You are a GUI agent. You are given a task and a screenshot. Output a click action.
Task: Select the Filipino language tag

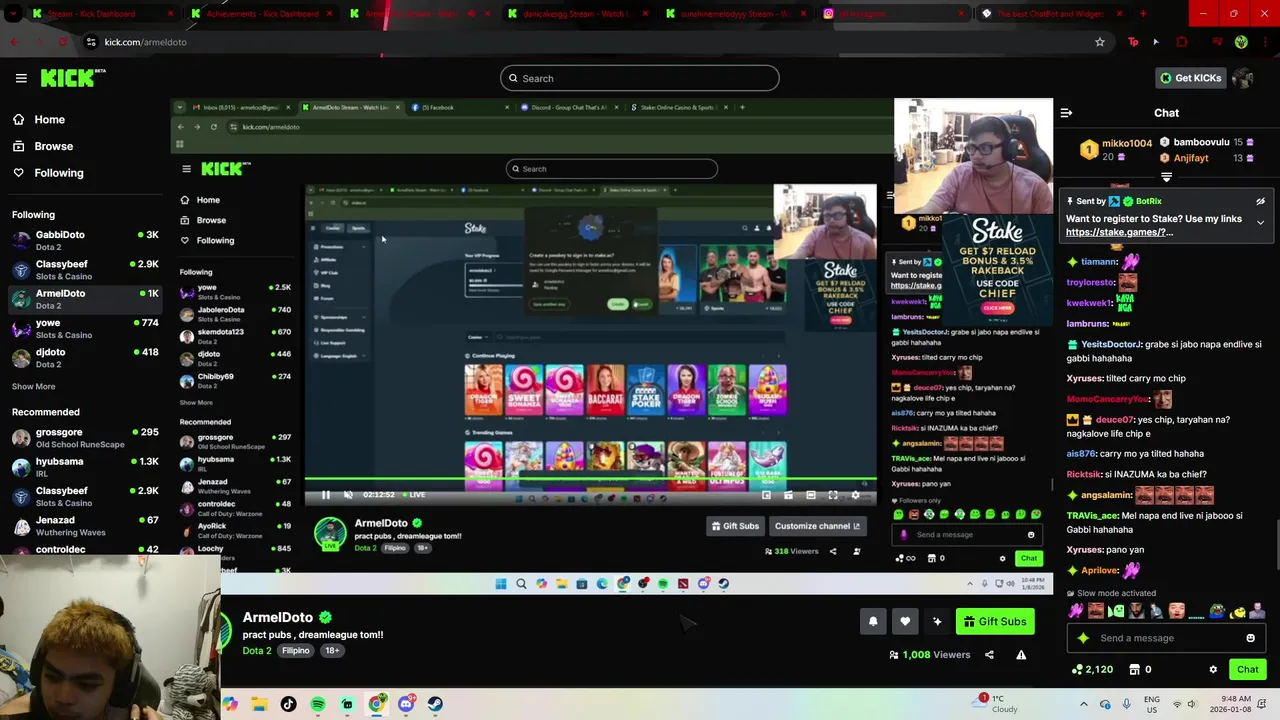tap(295, 651)
